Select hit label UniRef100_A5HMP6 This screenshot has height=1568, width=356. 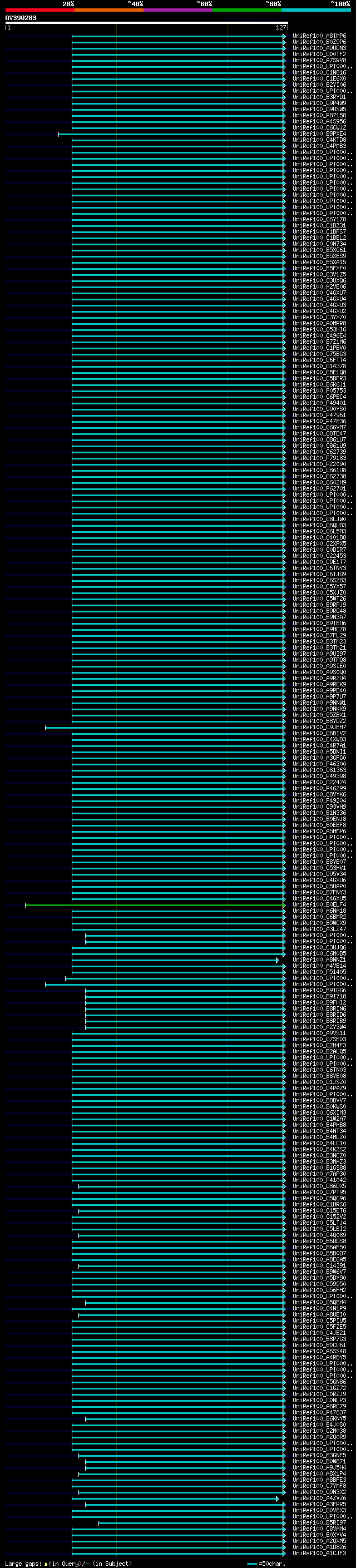coord(319,831)
